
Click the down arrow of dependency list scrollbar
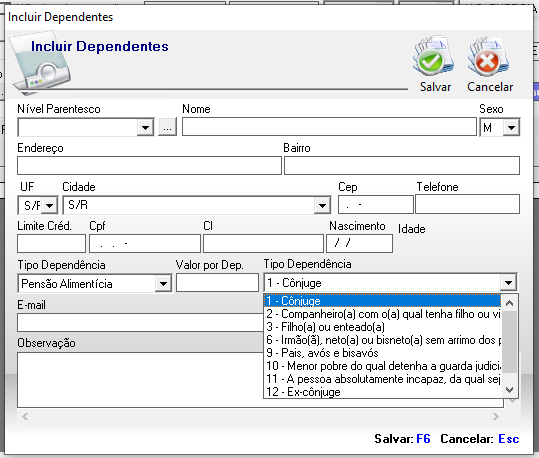click(509, 390)
